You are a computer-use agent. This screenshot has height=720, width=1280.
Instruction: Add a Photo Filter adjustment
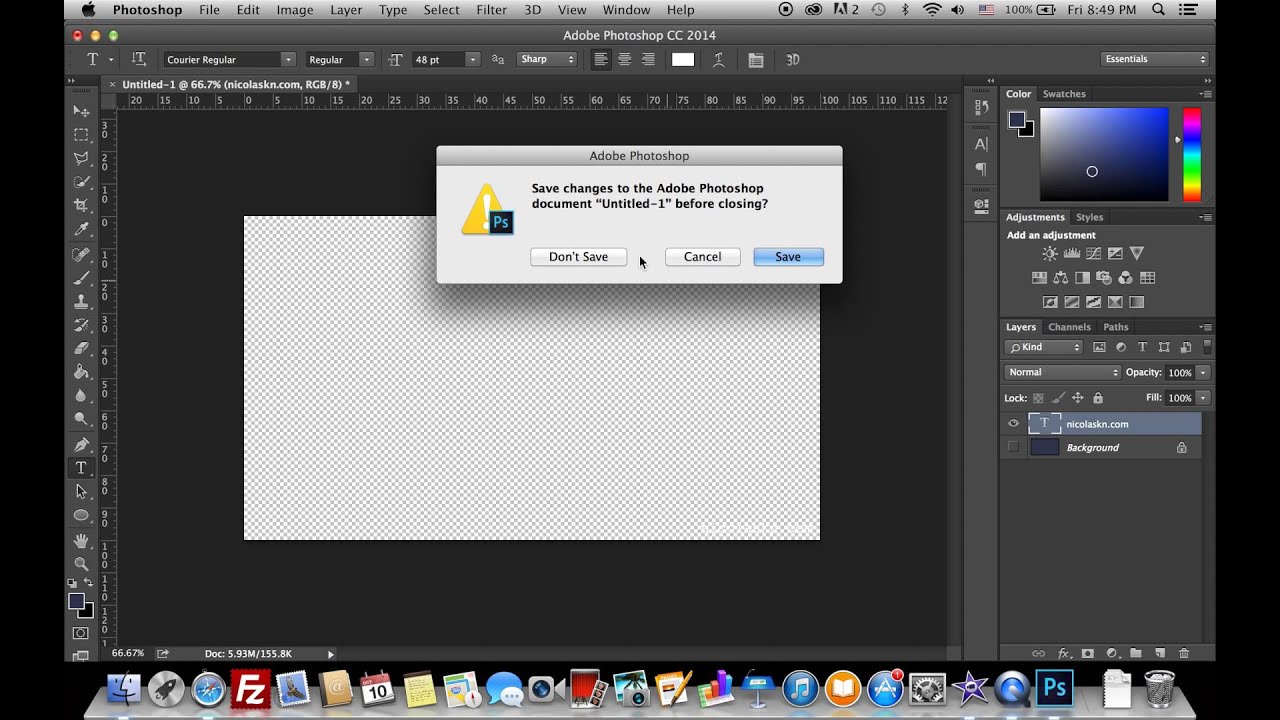click(1104, 278)
